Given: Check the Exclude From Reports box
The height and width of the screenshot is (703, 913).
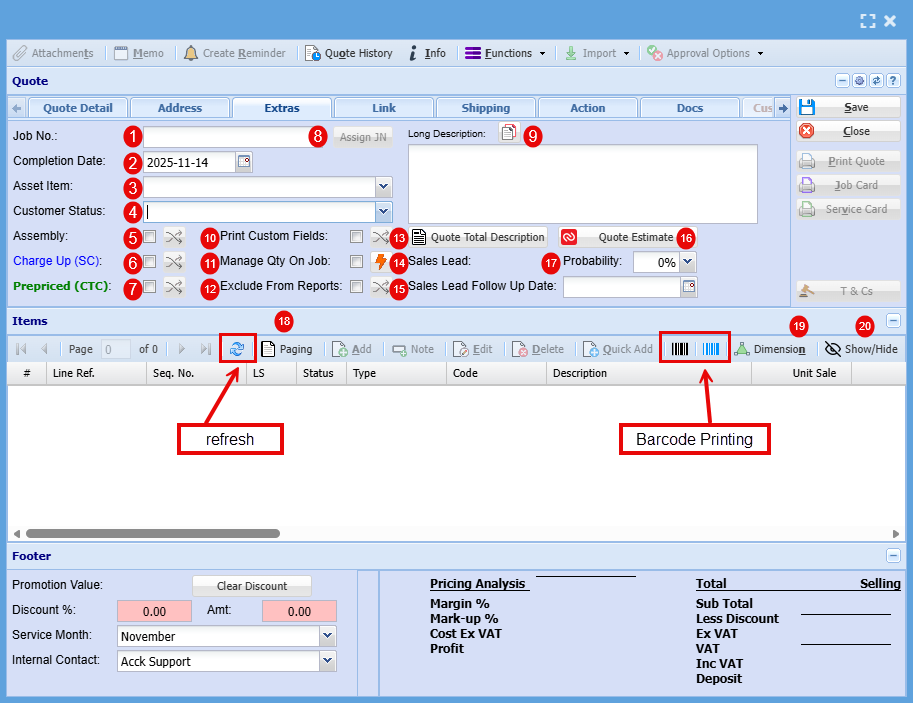Looking at the screenshot, I should click(x=356, y=287).
